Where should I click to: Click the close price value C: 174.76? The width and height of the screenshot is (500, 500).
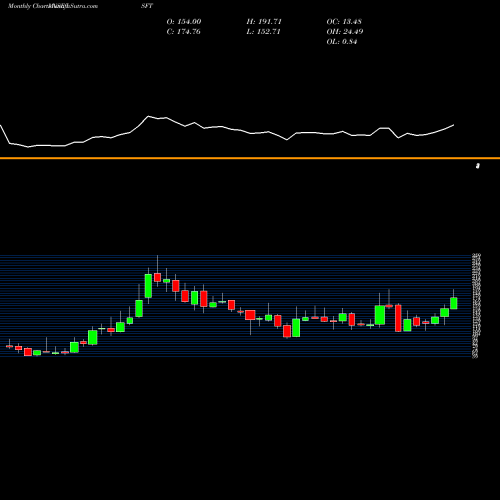pyautogui.click(x=183, y=31)
